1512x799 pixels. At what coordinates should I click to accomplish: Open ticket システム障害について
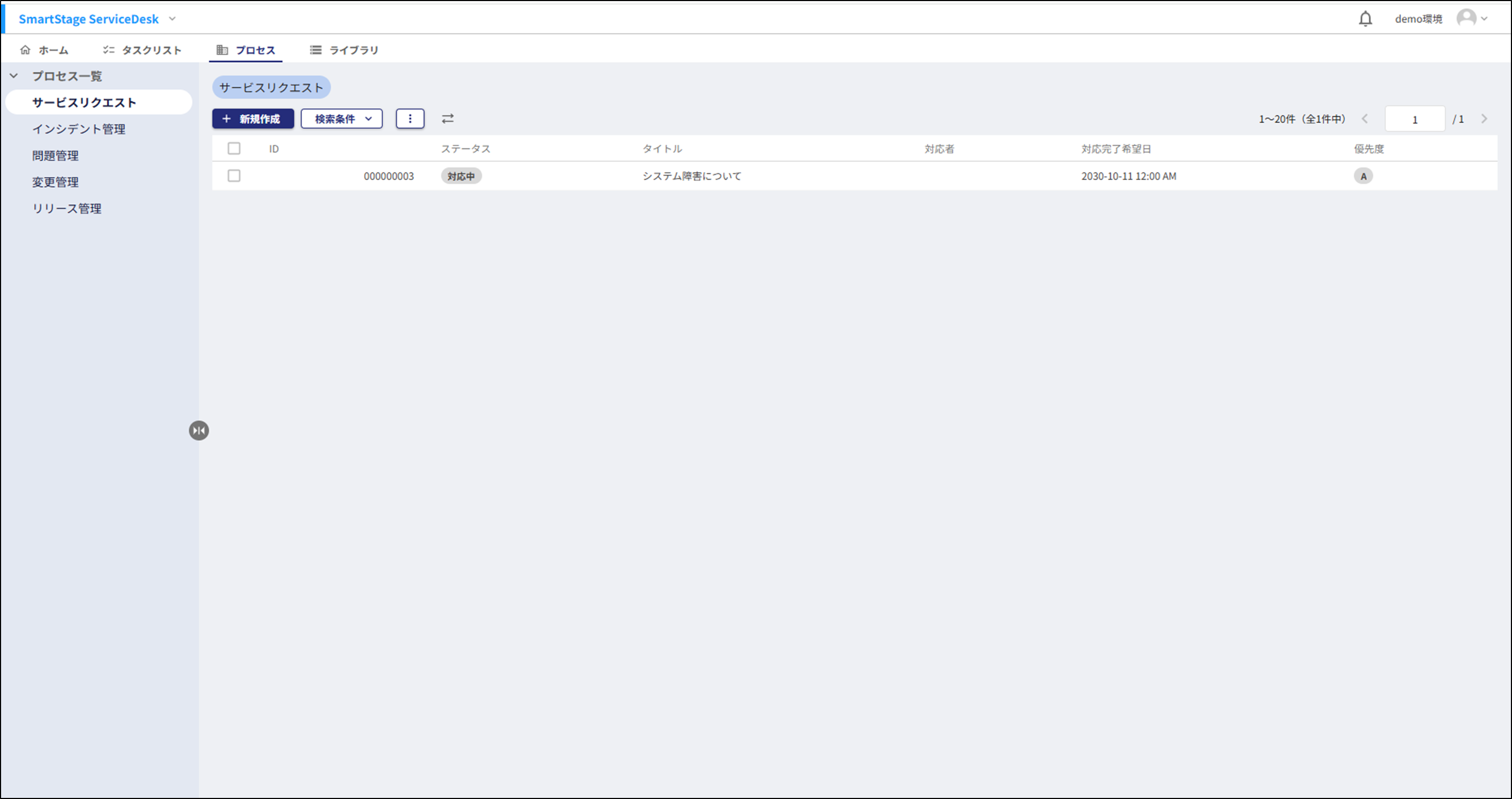coord(692,176)
